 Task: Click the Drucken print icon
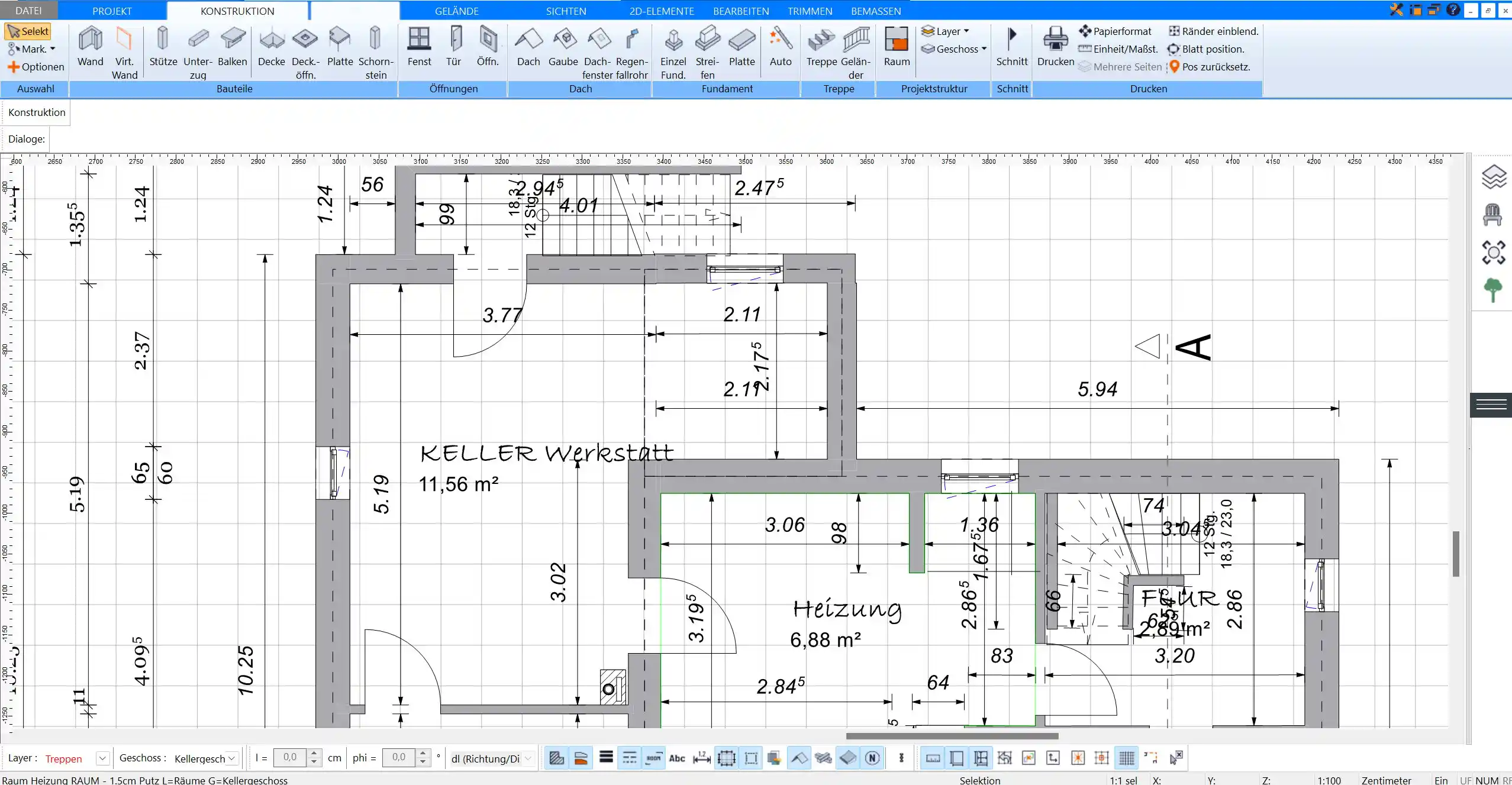click(1055, 47)
